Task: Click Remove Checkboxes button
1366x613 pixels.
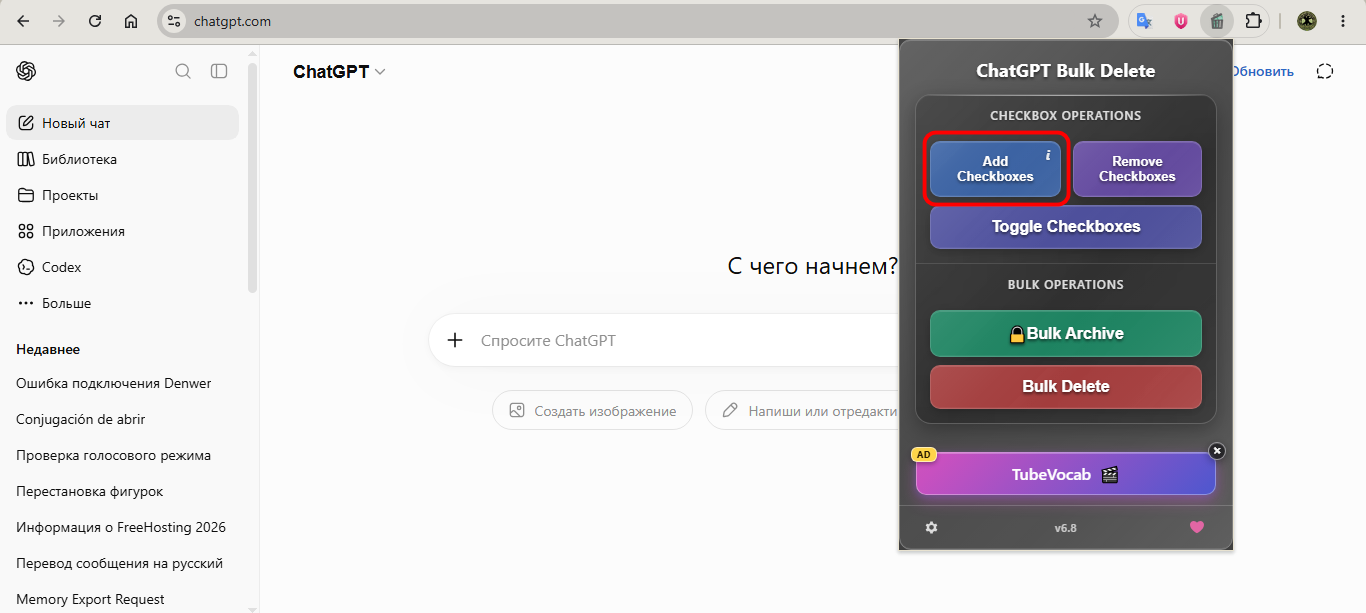Action: click(1137, 169)
